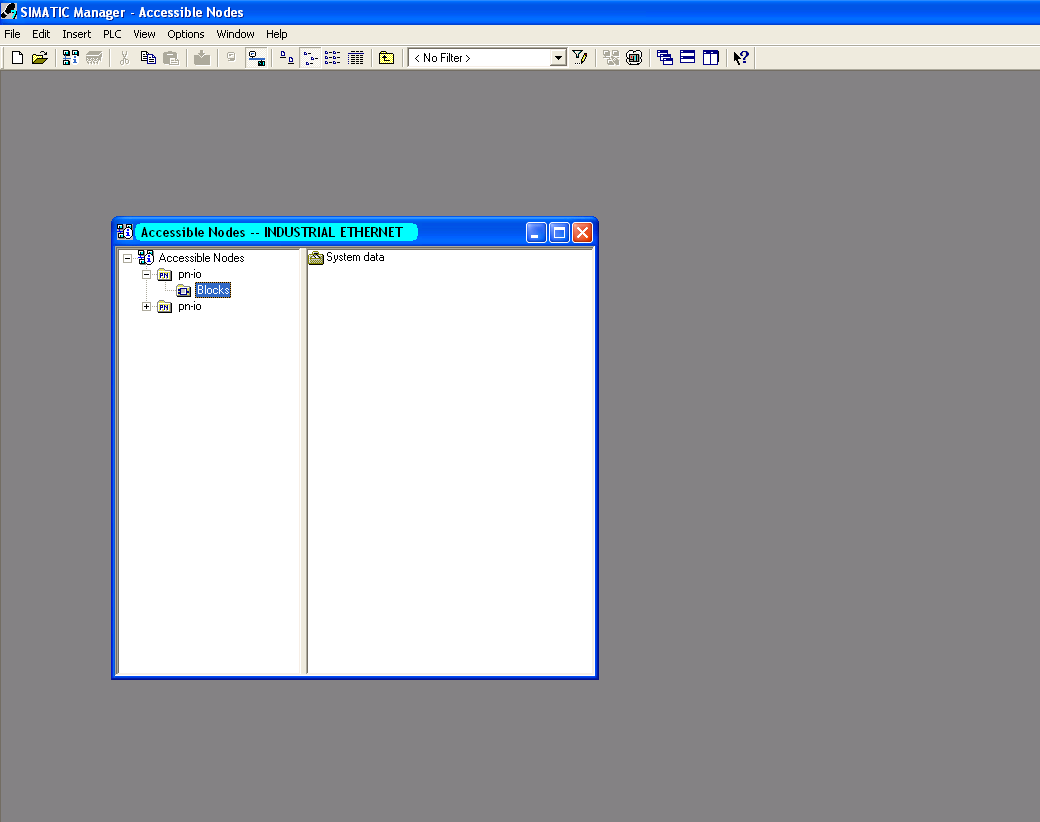Click the Accessible Nodes root tree icon

(x=146, y=257)
